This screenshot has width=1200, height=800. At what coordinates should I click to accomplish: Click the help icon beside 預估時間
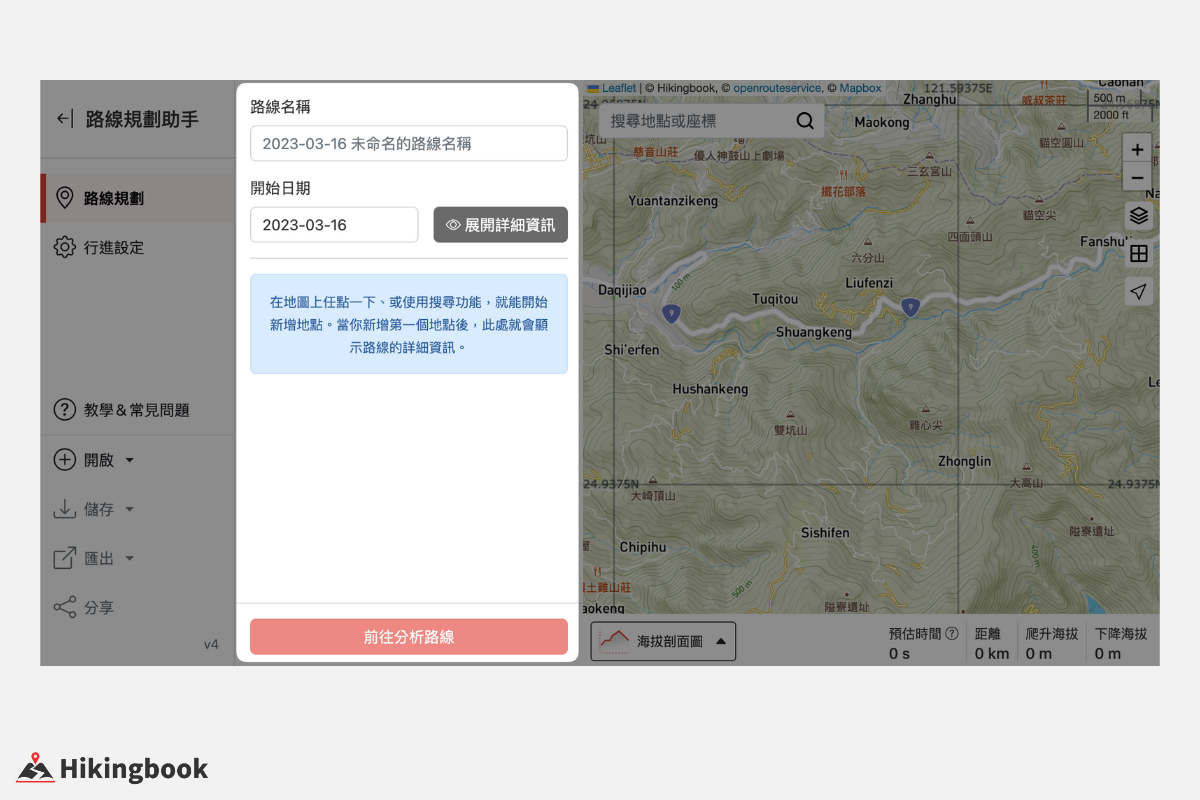[952, 633]
